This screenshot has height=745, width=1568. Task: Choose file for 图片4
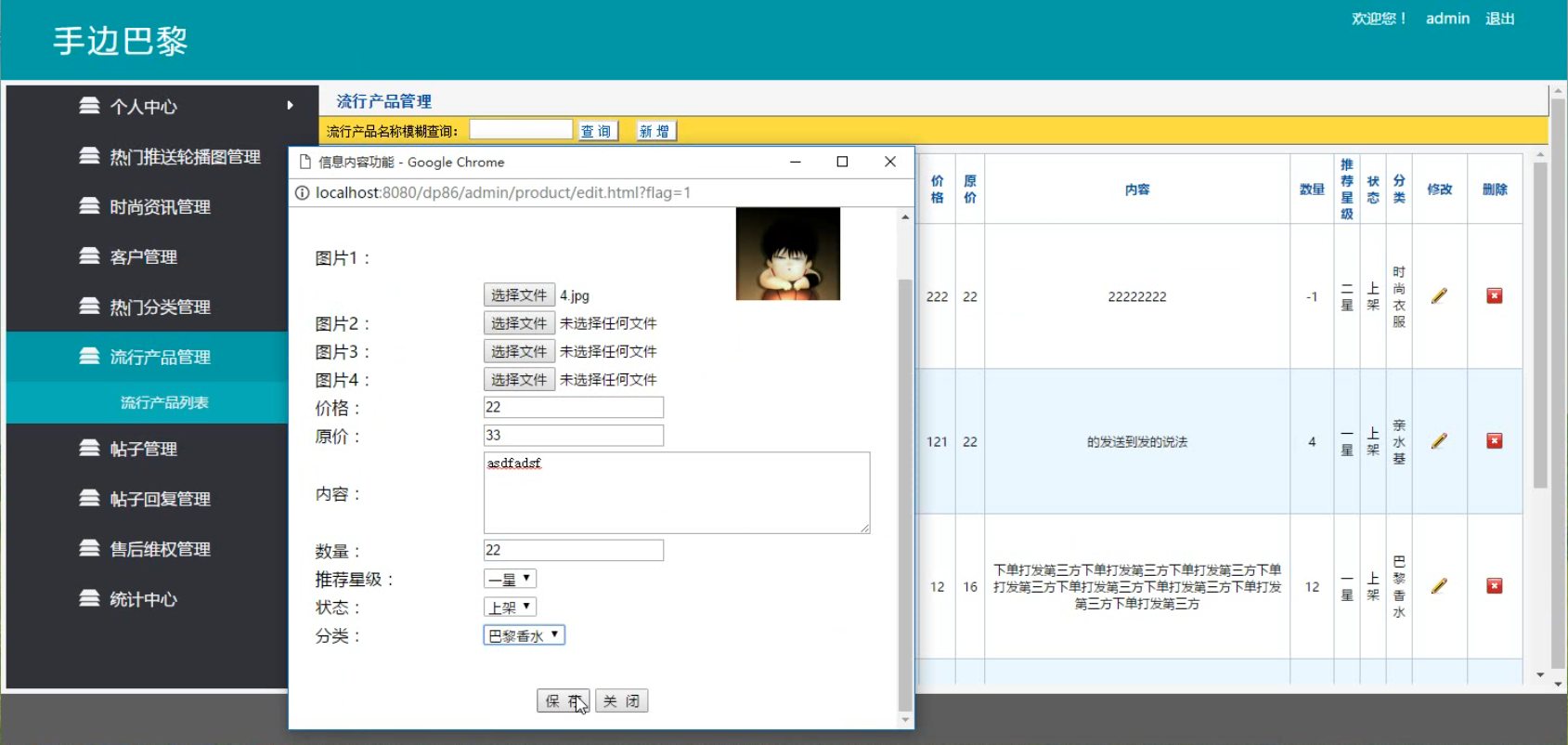(x=519, y=379)
